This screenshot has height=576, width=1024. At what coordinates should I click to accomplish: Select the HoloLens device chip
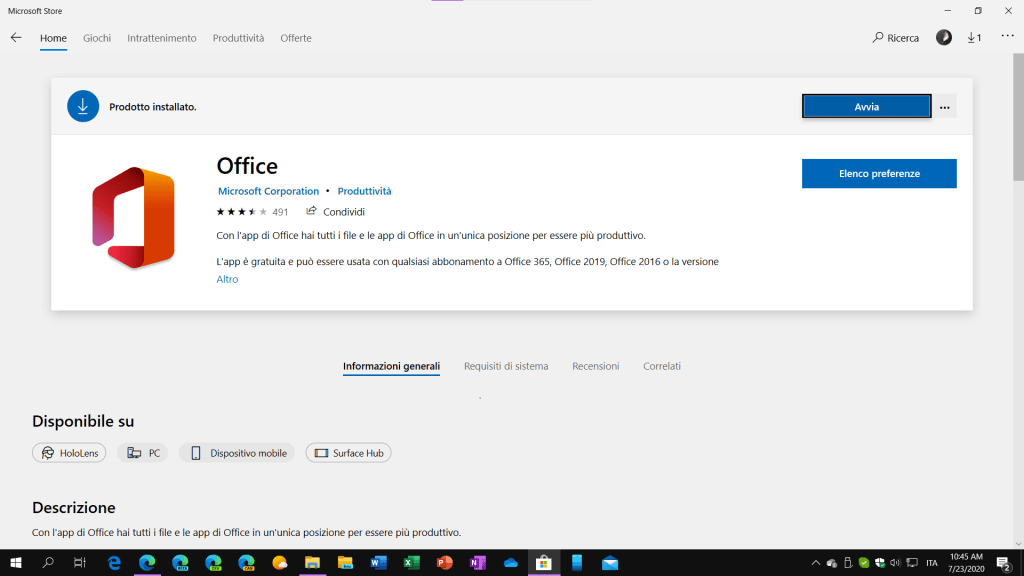pos(70,453)
